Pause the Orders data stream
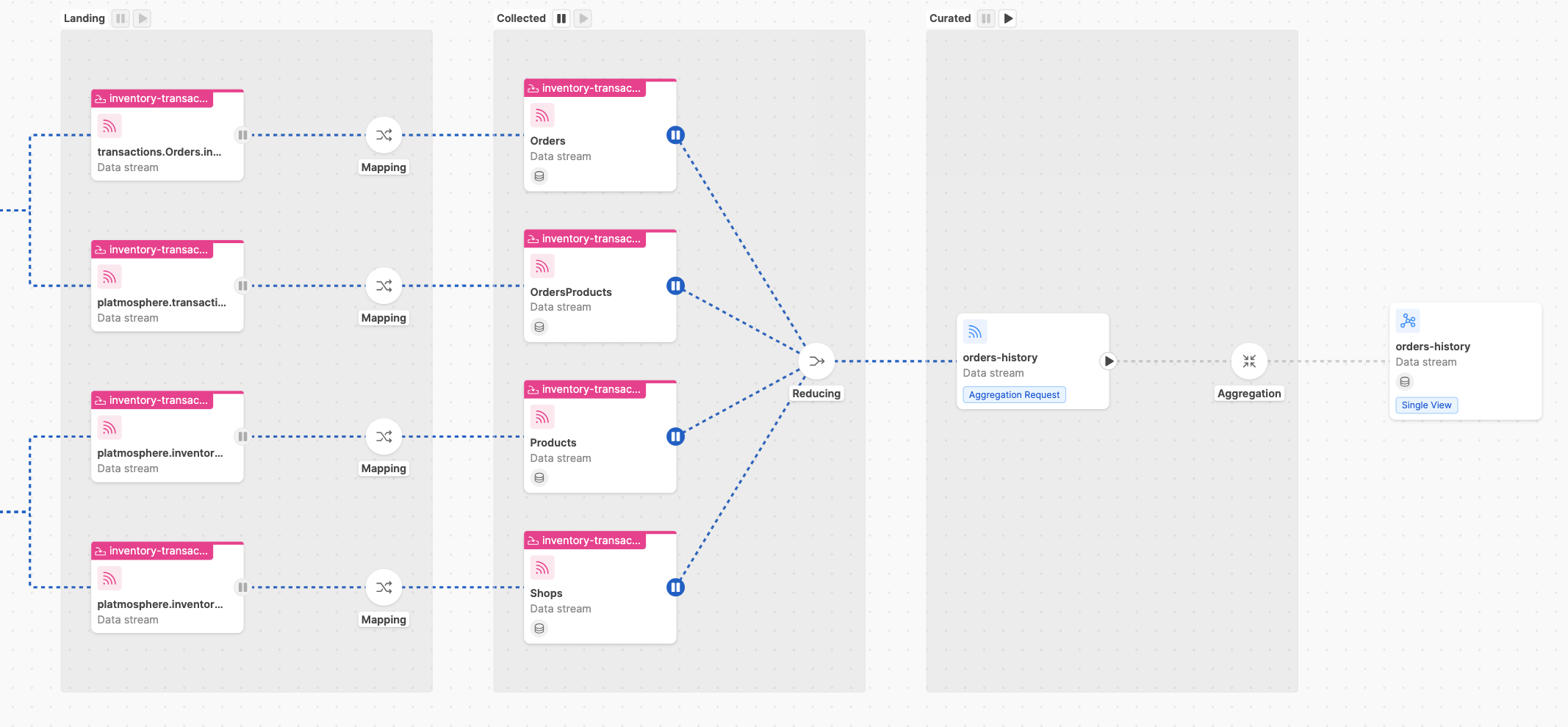This screenshot has height=727, width=1568. [x=675, y=135]
